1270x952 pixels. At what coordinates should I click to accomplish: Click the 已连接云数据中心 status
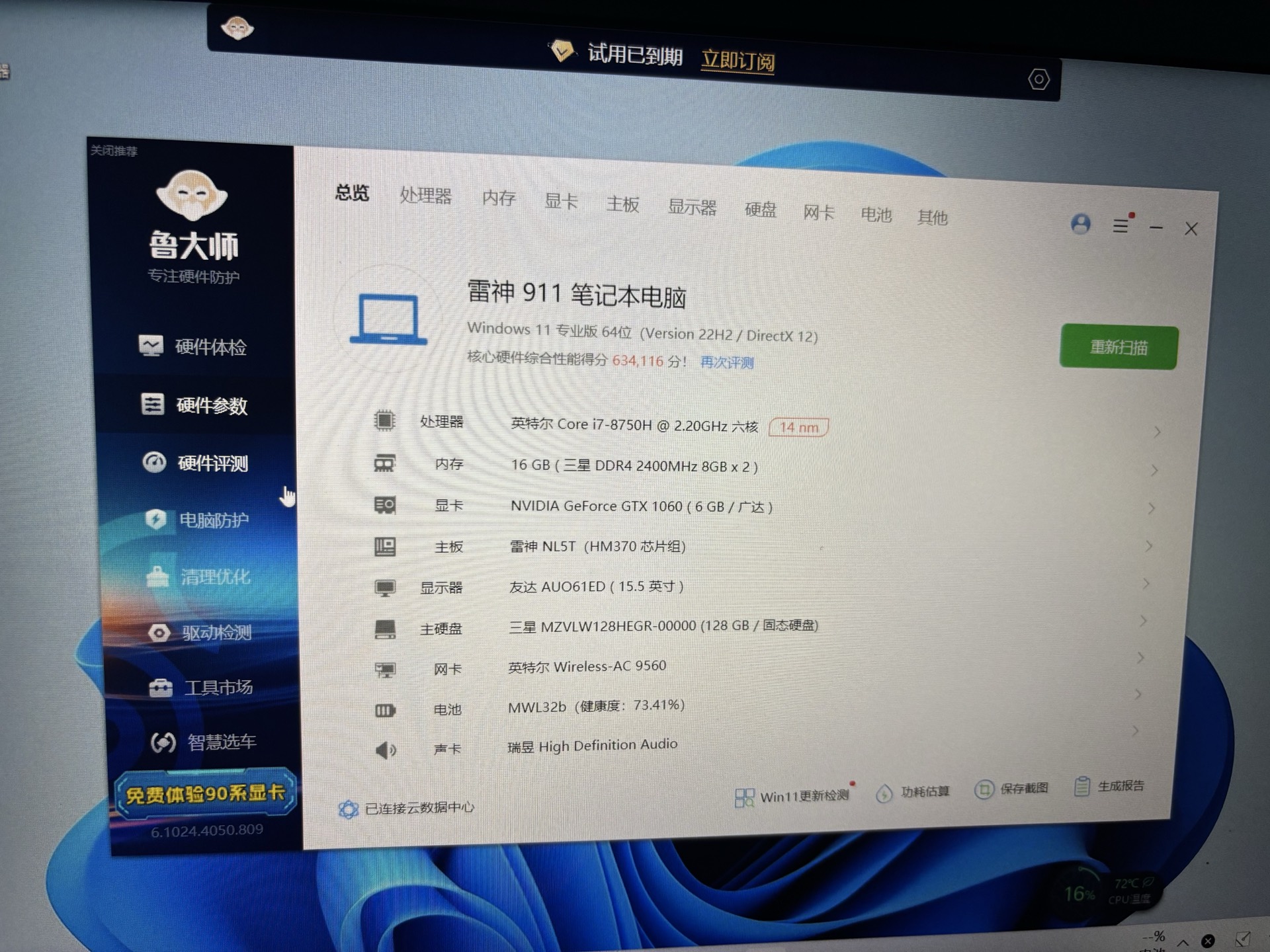click(x=406, y=809)
